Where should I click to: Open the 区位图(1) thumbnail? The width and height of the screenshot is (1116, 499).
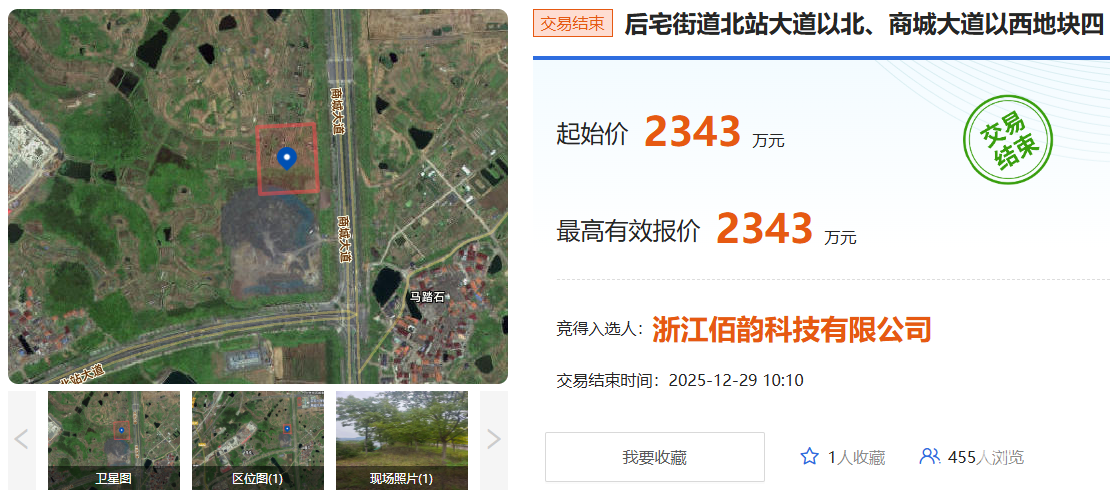(x=258, y=440)
